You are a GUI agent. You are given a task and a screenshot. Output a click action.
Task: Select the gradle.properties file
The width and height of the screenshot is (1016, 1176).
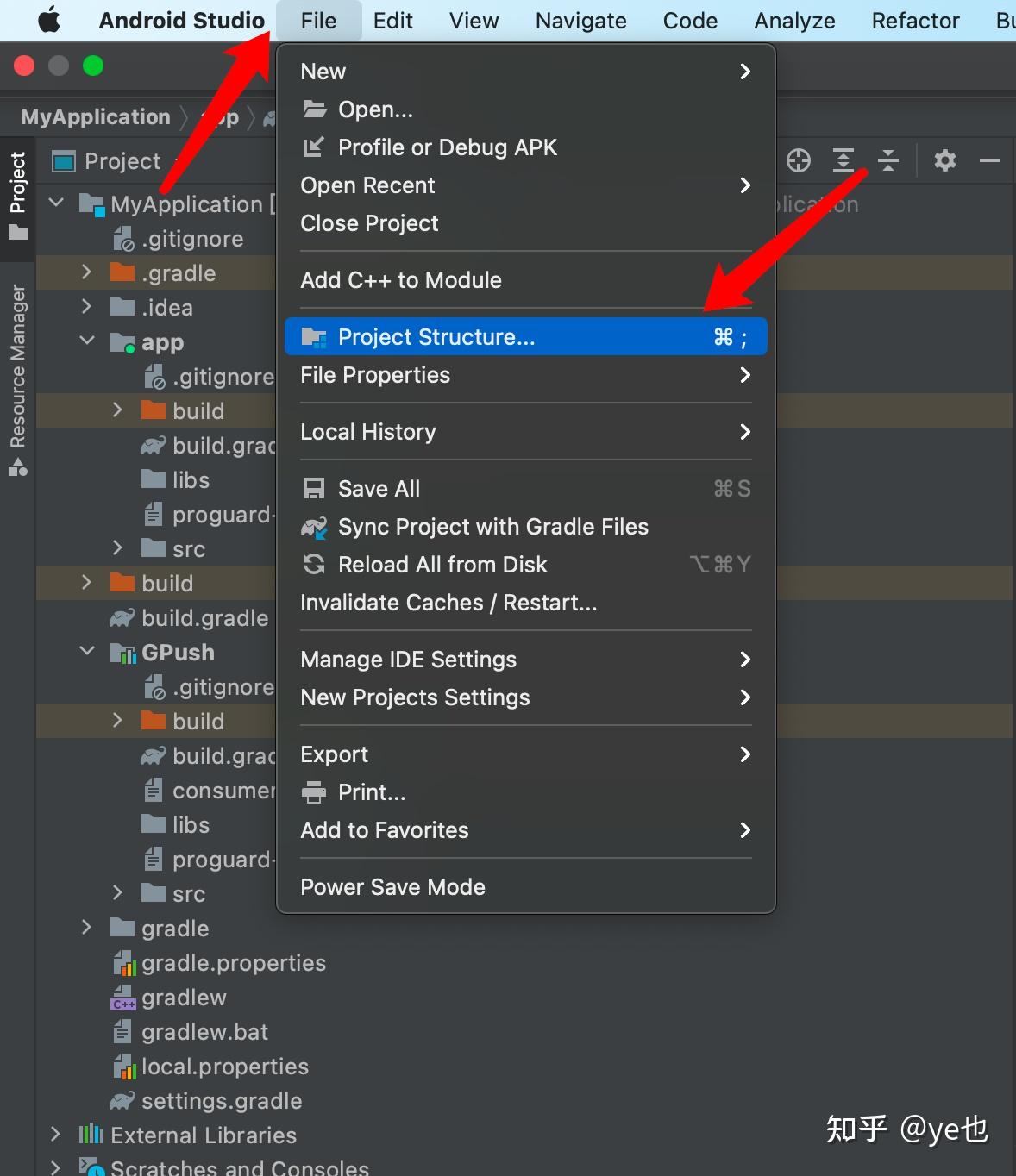click(x=233, y=963)
